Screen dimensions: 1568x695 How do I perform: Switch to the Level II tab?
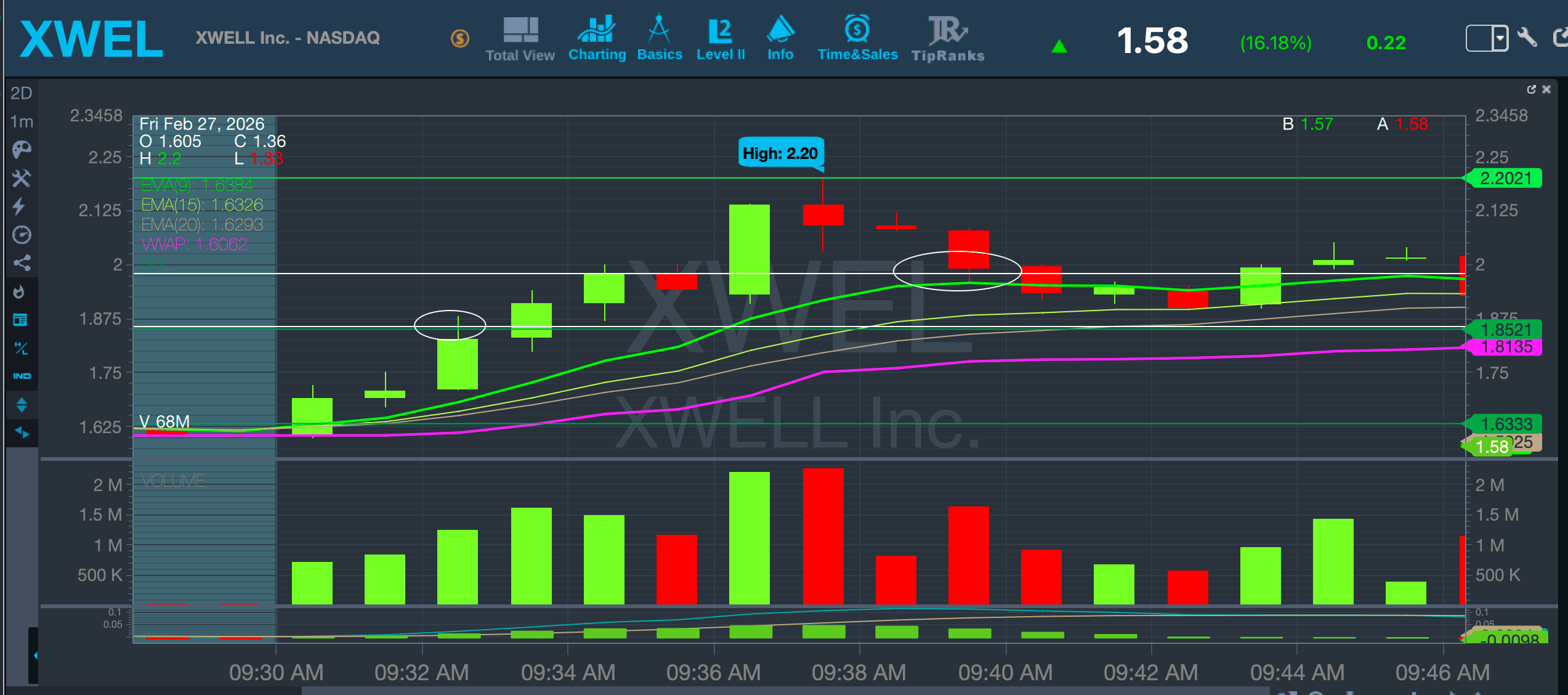(x=721, y=39)
